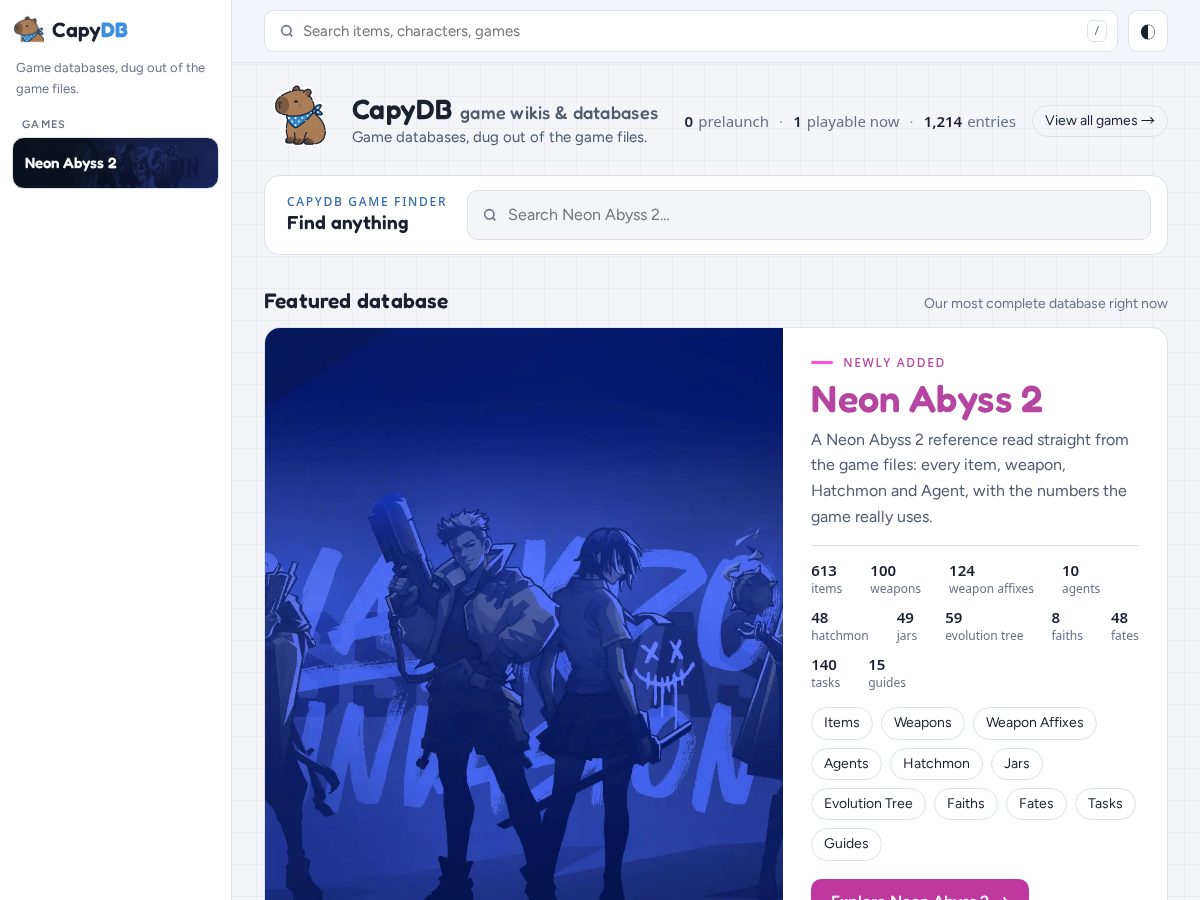This screenshot has height=900, width=1200.
Task: Click the 0 prelaunch count
Action: click(727, 122)
